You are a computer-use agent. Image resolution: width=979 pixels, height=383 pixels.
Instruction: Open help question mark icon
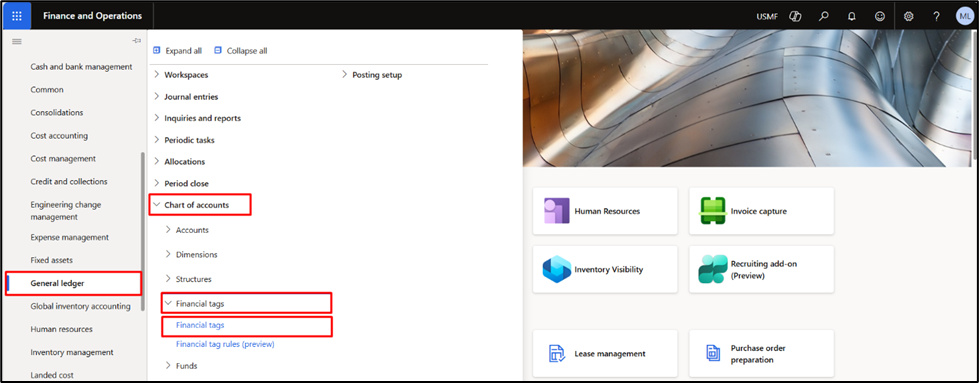point(937,17)
